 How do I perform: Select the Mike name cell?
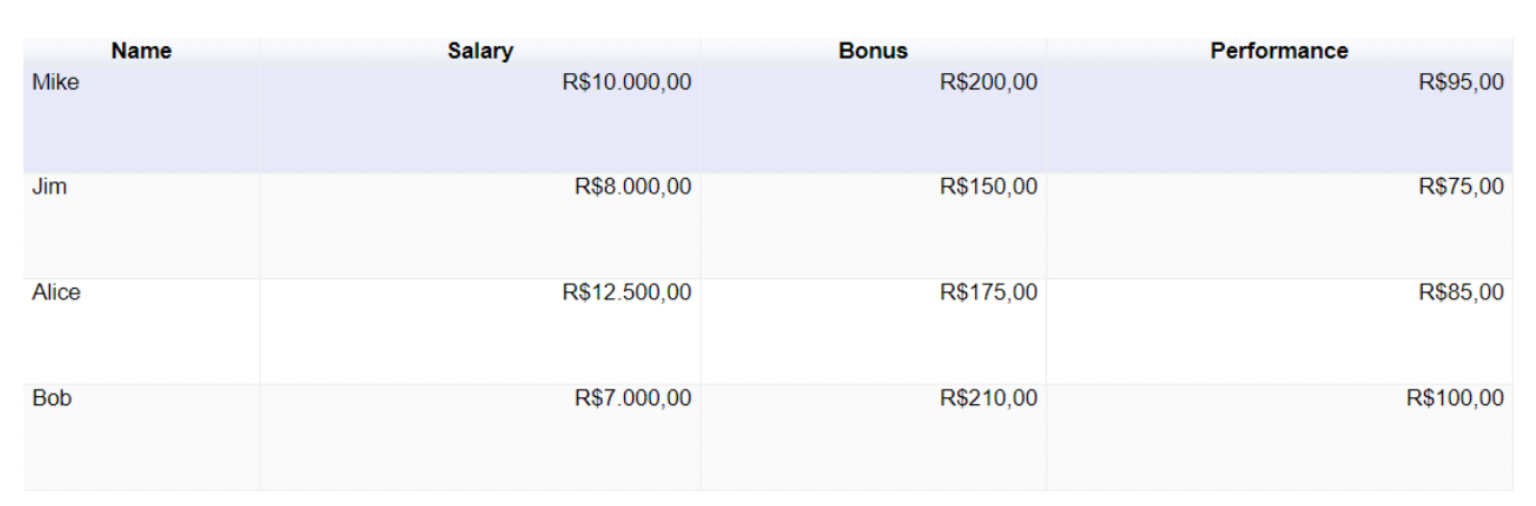tap(141, 119)
